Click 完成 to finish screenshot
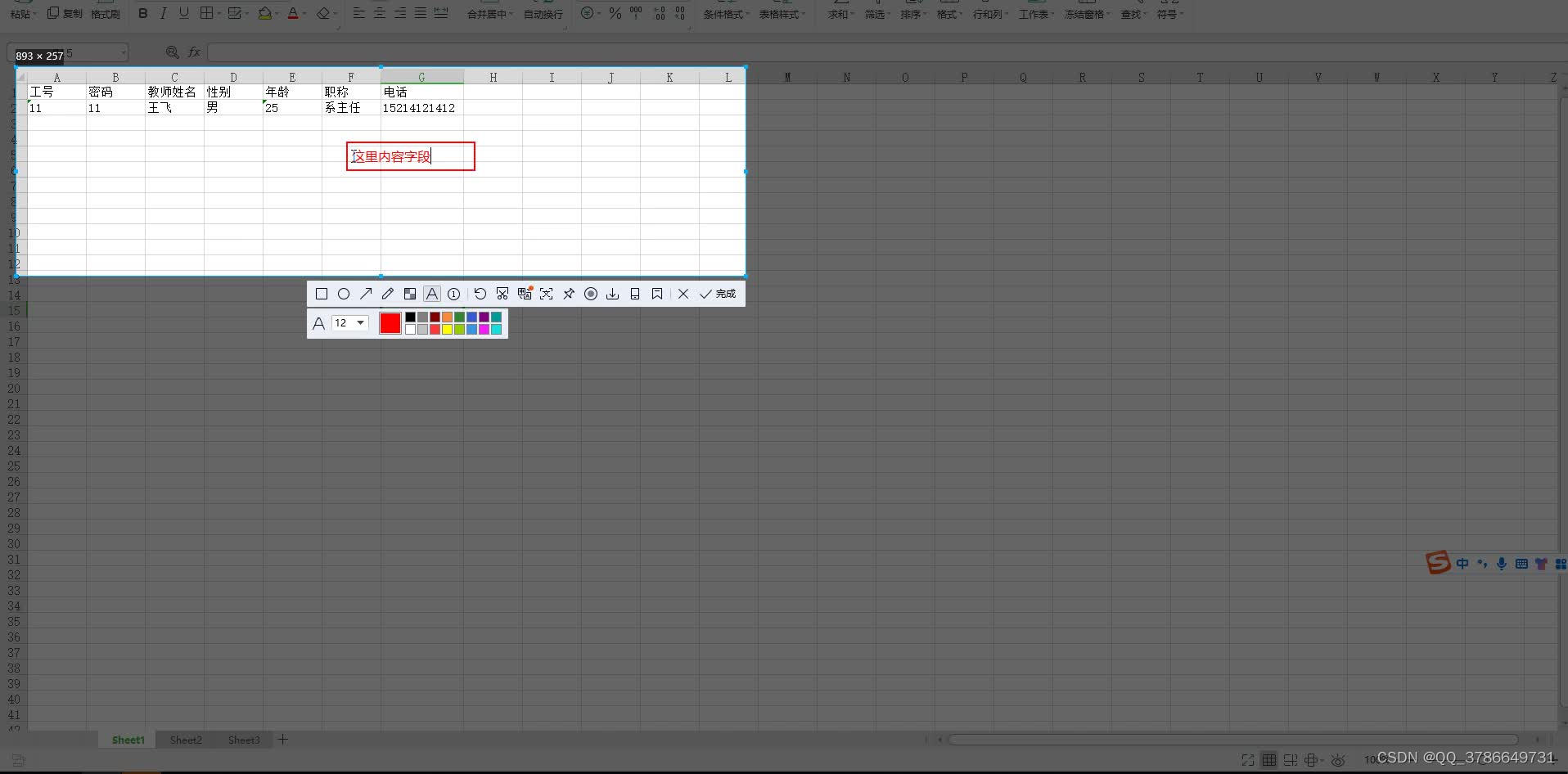1568x774 pixels. pyautogui.click(x=718, y=294)
